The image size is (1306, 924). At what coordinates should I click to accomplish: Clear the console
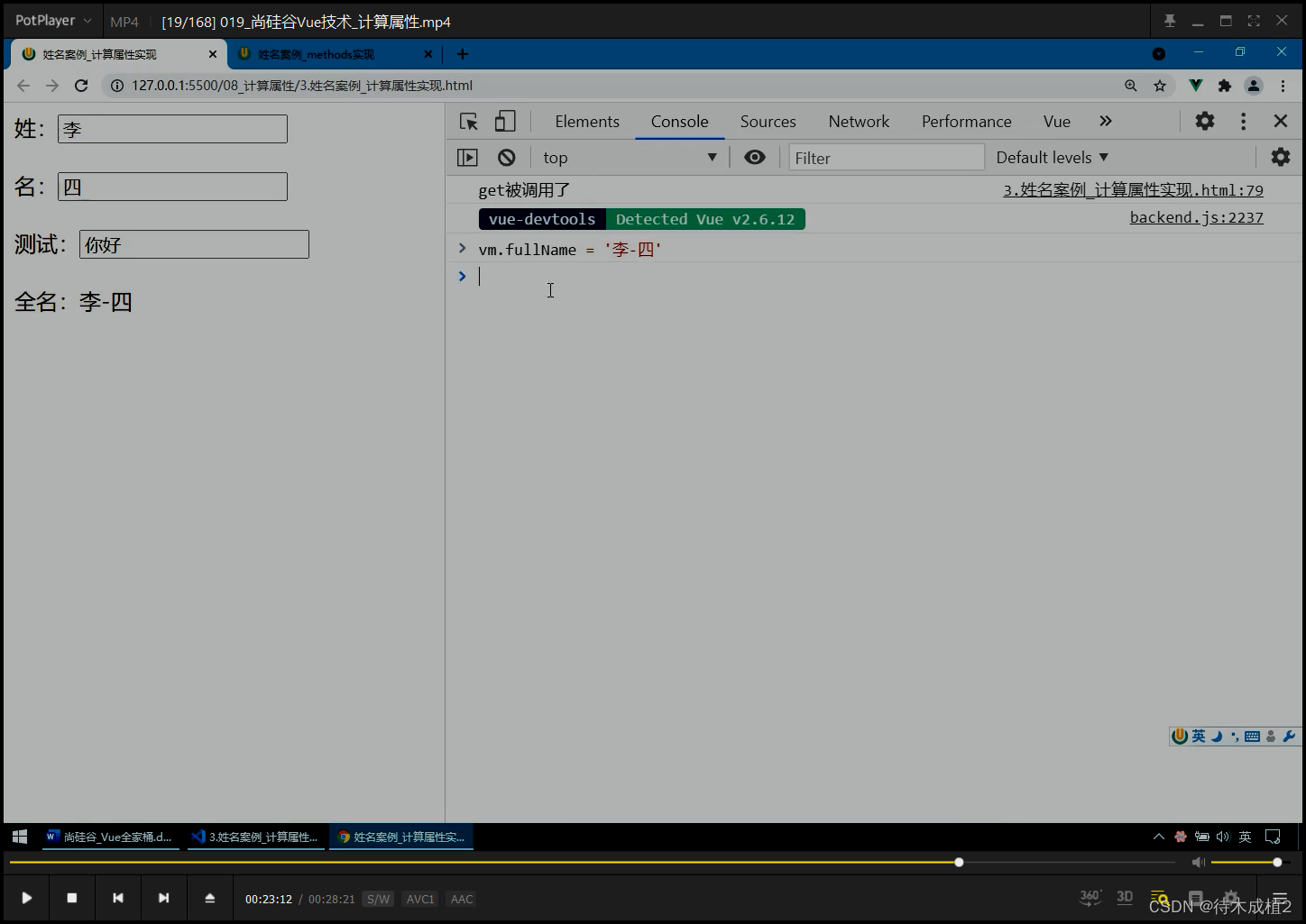click(x=507, y=158)
